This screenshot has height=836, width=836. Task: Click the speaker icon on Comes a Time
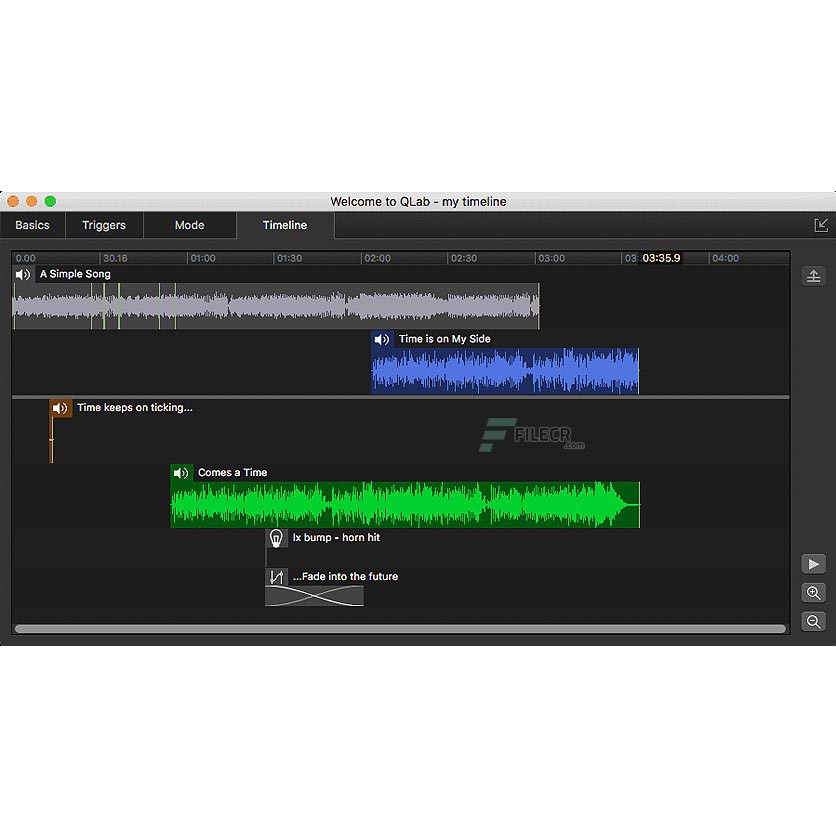pyautogui.click(x=181, y=473)
